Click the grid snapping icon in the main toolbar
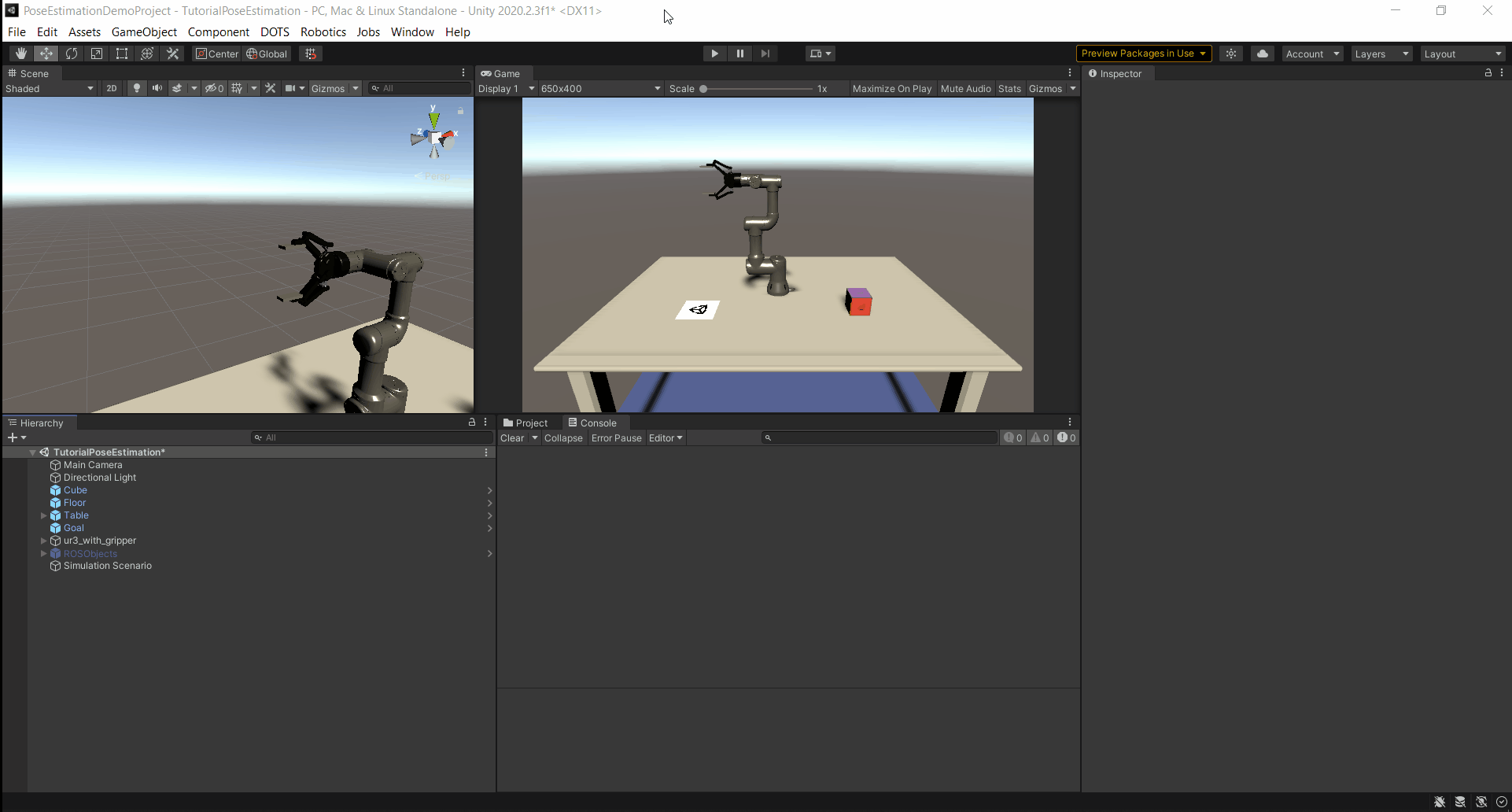Image resolution: width=1512 pixels, height=812 pixels. coord(311,54)
